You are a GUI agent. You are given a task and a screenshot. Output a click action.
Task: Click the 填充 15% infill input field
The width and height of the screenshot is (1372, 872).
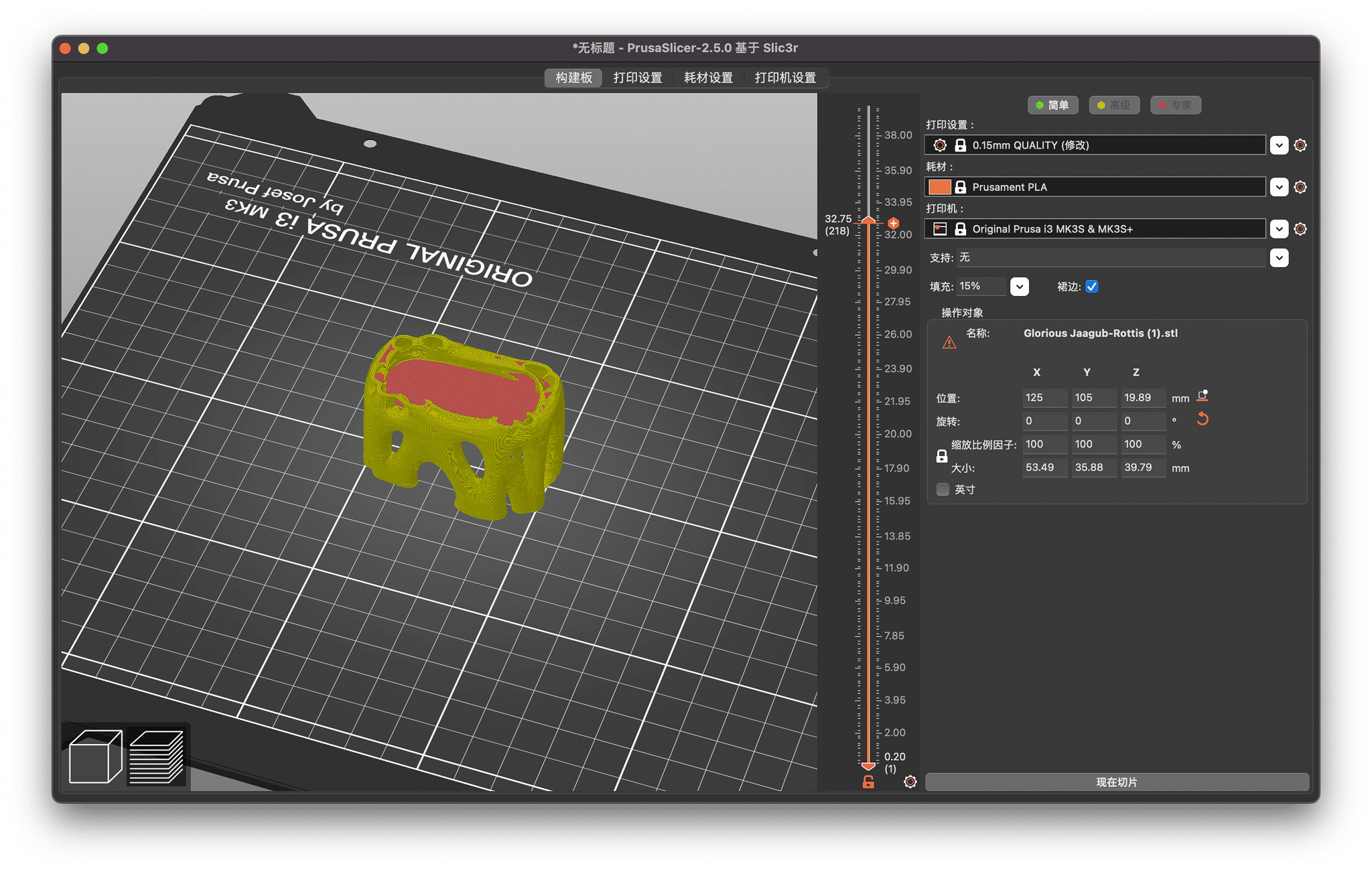[981, 287]
